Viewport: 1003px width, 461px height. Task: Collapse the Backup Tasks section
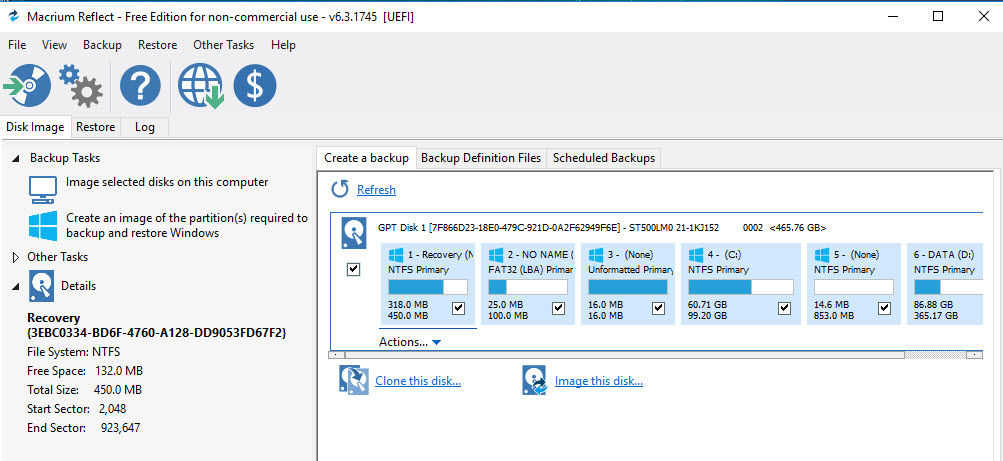point(15,158)
